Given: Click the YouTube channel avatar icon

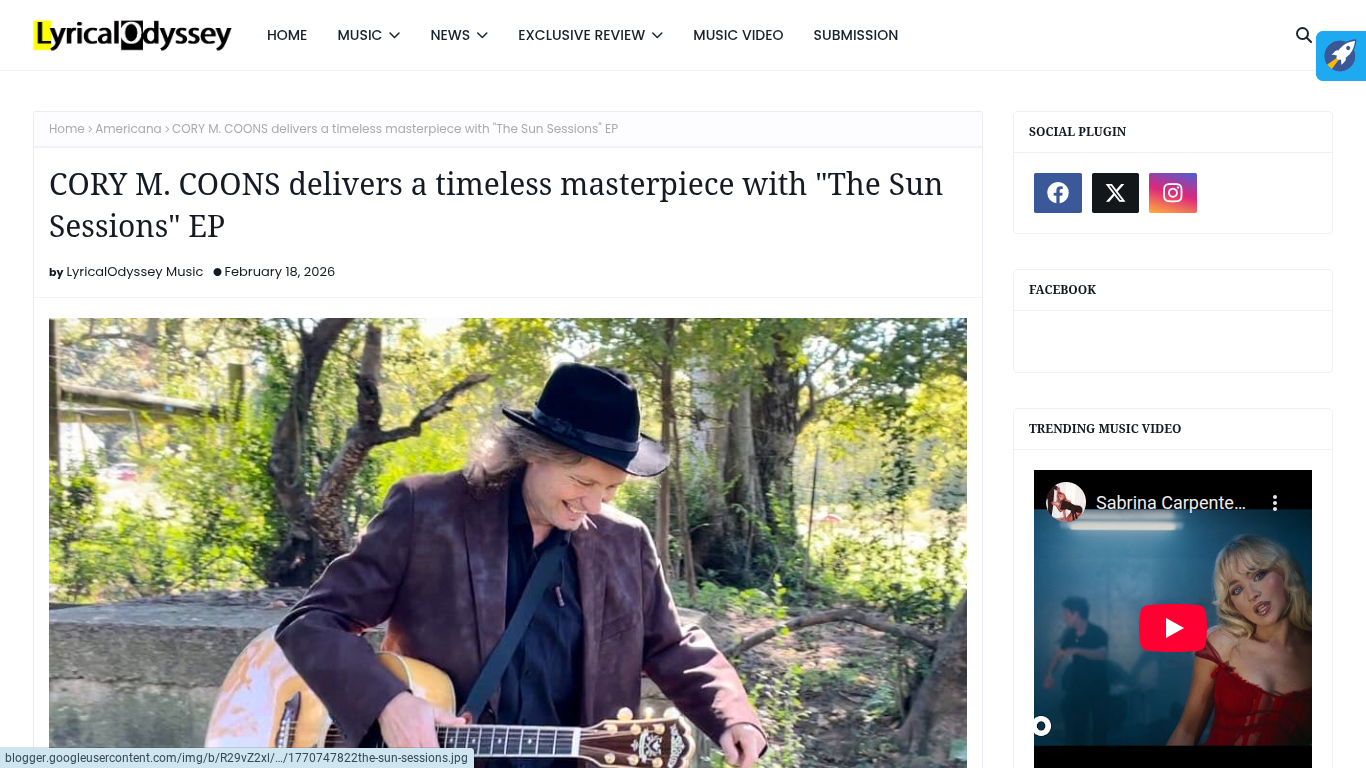Looking at the screenshot, I should pos(1066,502).
